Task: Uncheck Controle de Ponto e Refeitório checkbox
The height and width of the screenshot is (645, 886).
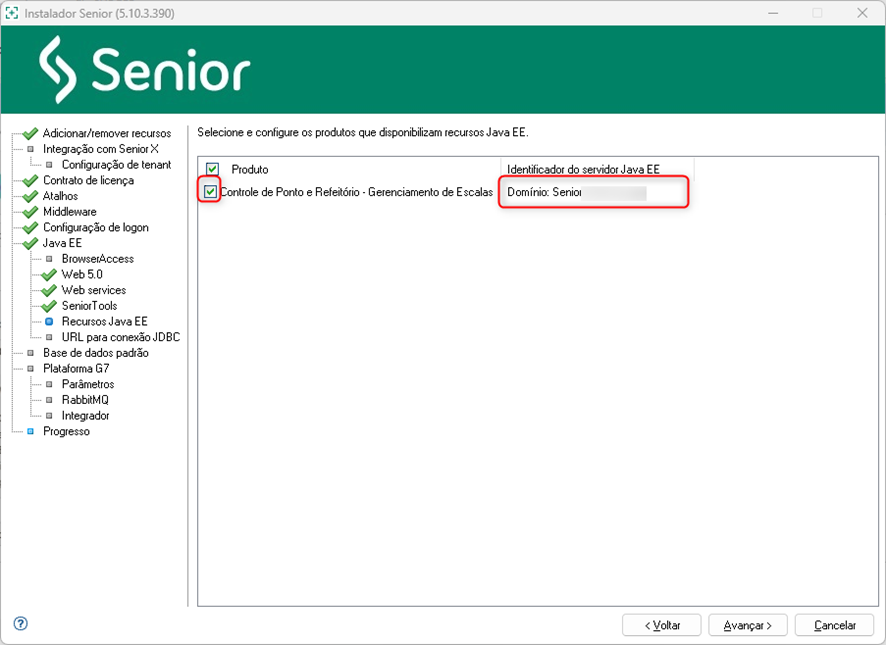Action: click(210, 192)
